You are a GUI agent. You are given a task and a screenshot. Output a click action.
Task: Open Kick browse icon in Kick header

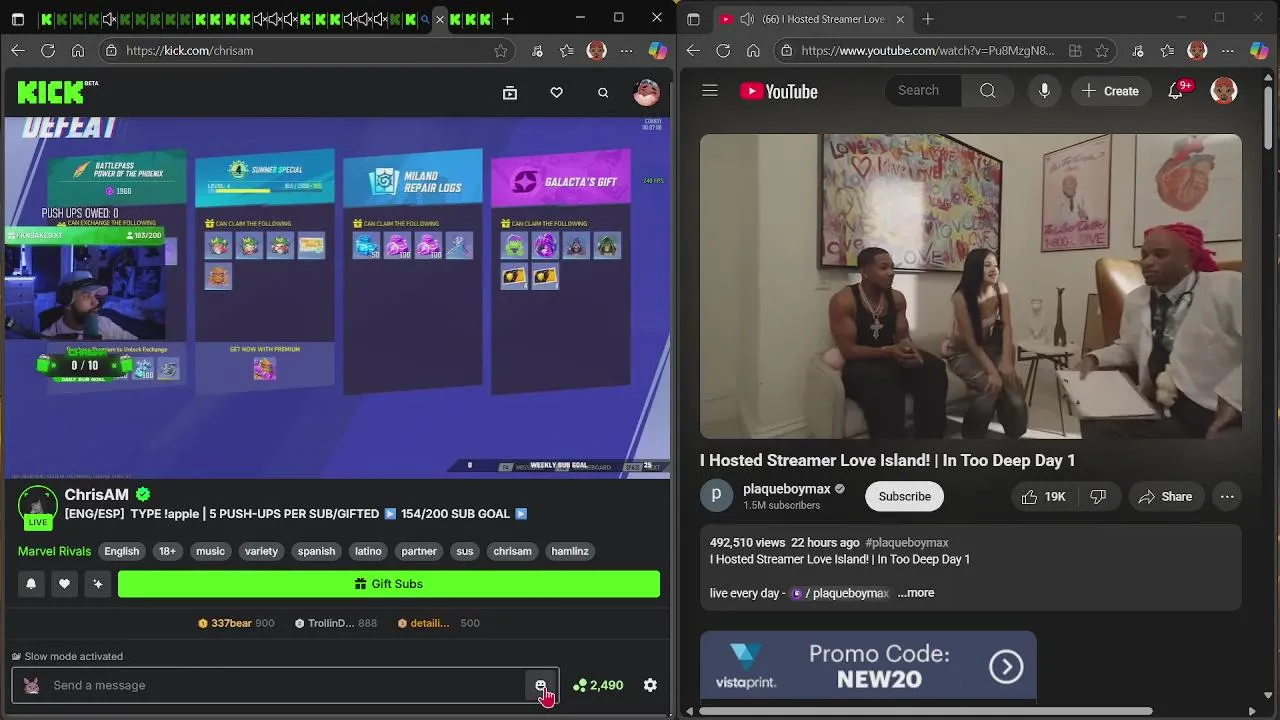coord(510,92)
